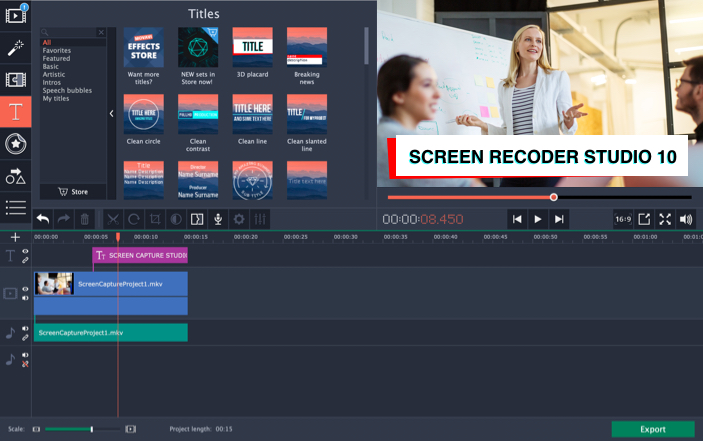Click the Export button
Viewport: 703px width, 441px height.
coord(652,429)
